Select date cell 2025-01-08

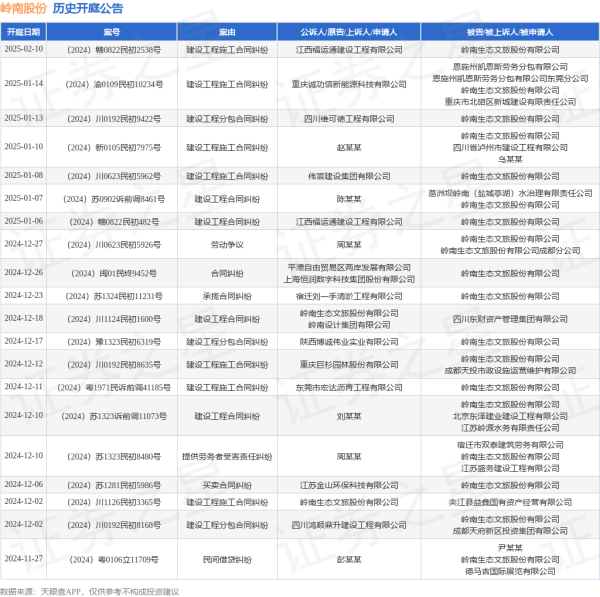tap(24, 175)
